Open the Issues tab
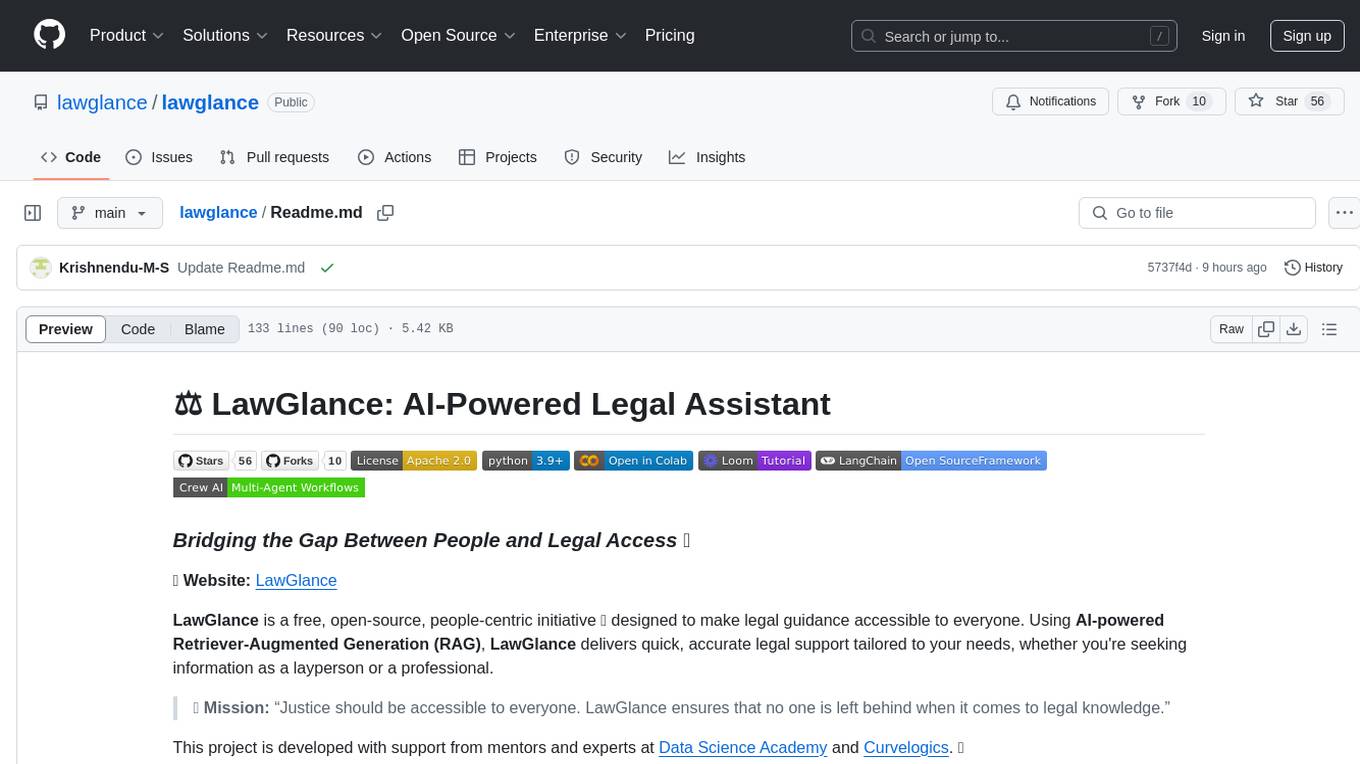The width and height of the screenshot is (1360, 764). coord(159,157)
